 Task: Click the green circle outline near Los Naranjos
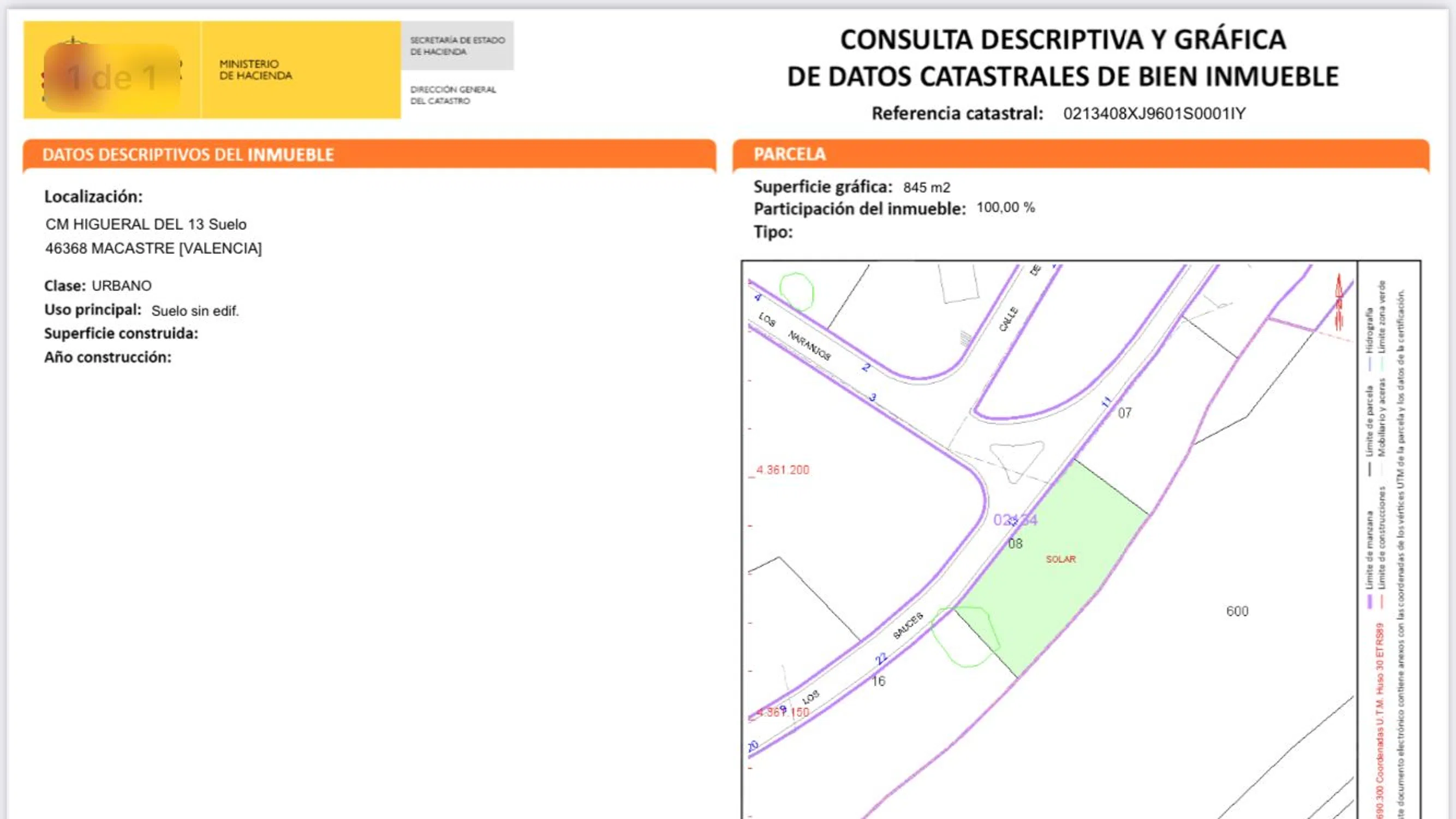pos(796,291)
